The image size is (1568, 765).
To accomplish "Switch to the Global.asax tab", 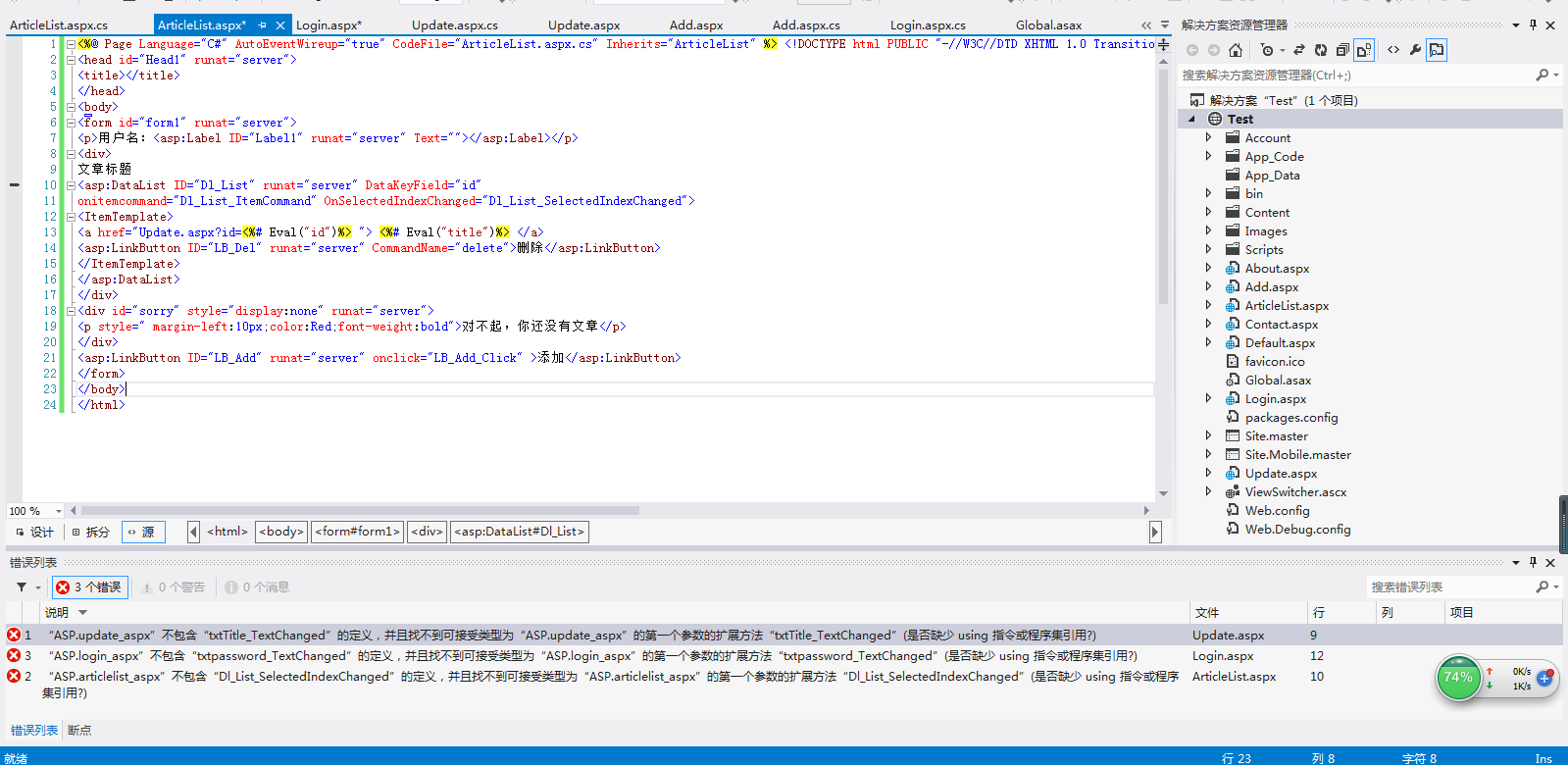I will click(1049, 25).
